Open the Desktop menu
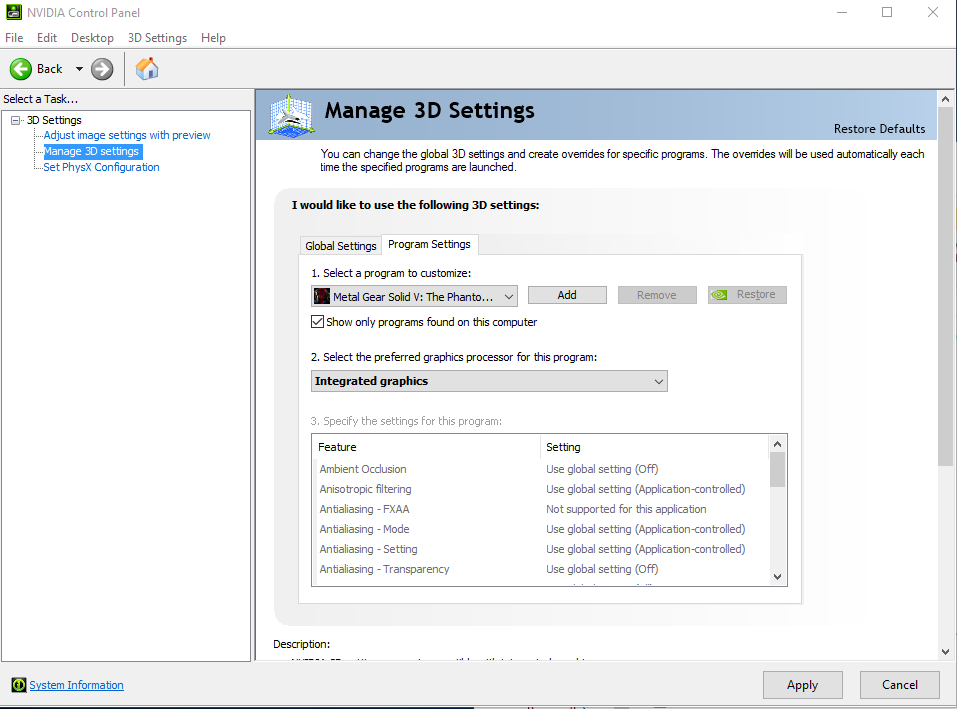This screenshot has width=957, height=709. [x=92, y=38]
